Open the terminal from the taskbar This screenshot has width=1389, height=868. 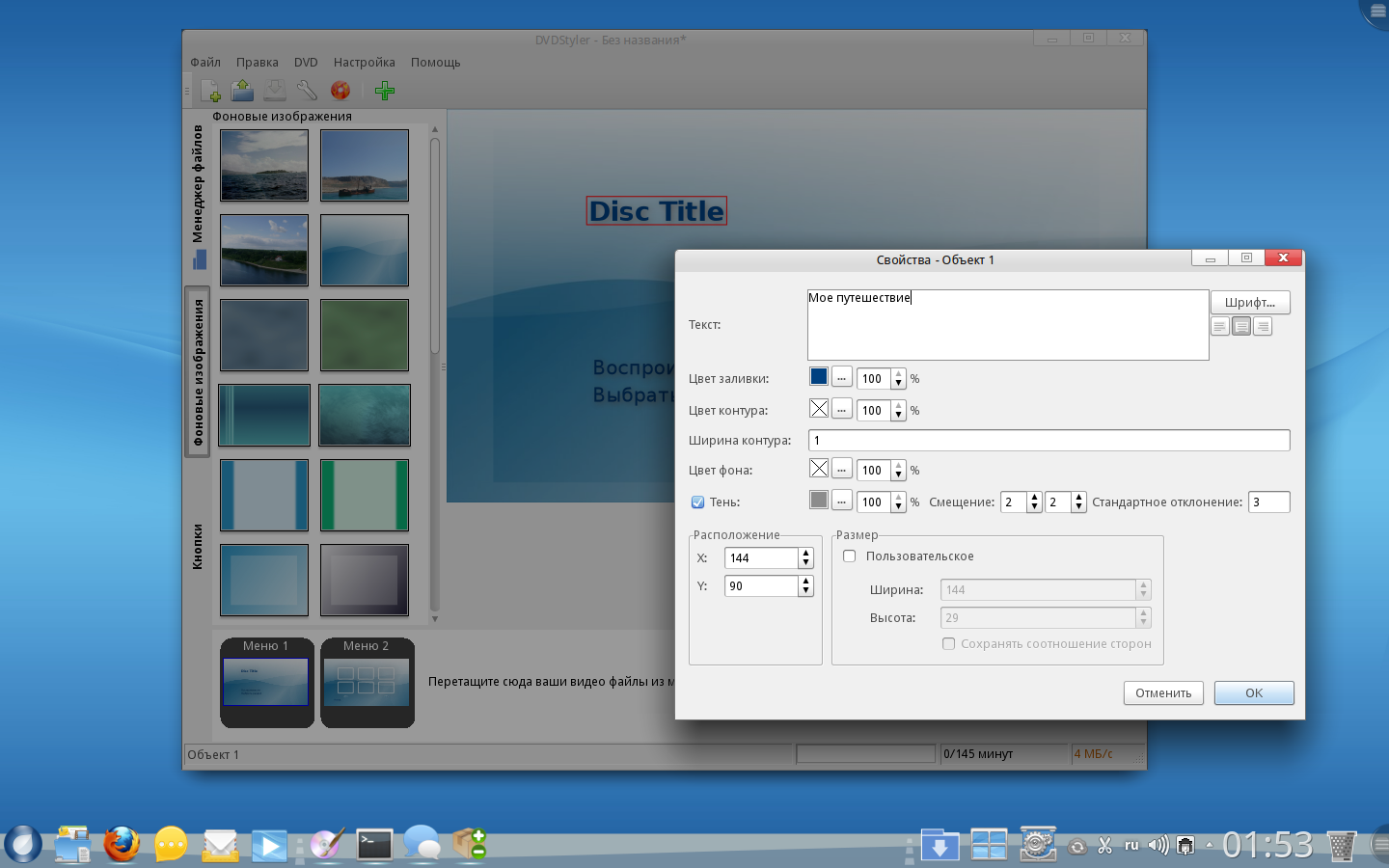coord(374,845)
